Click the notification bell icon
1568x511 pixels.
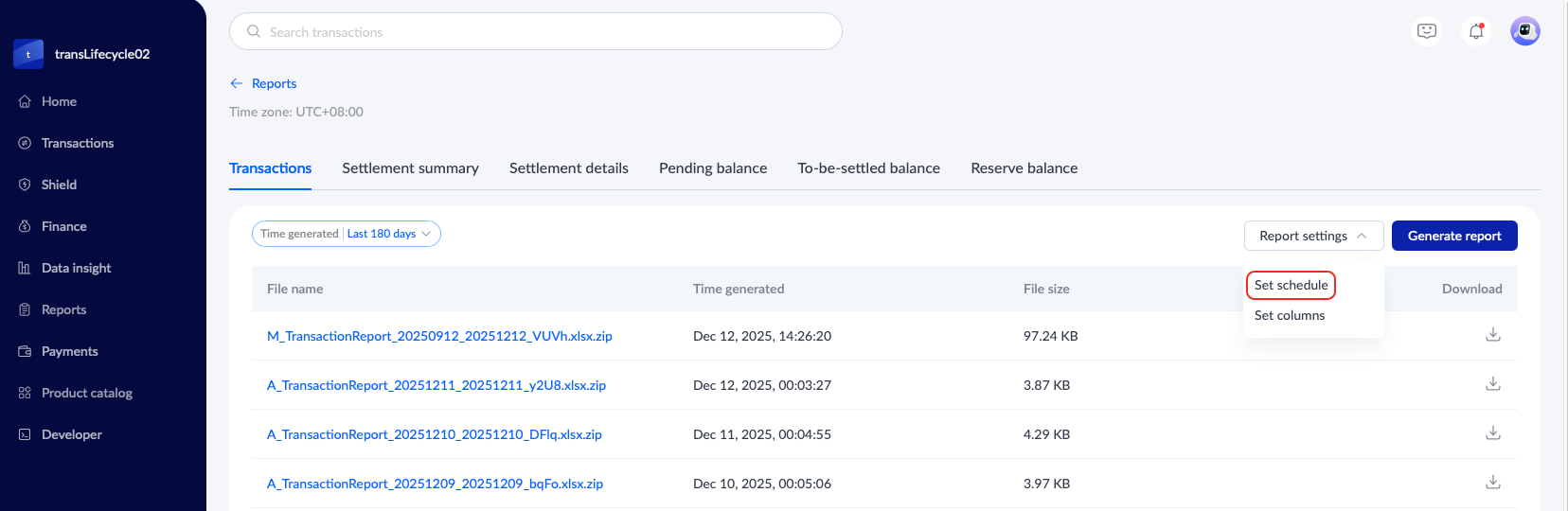1475,31
